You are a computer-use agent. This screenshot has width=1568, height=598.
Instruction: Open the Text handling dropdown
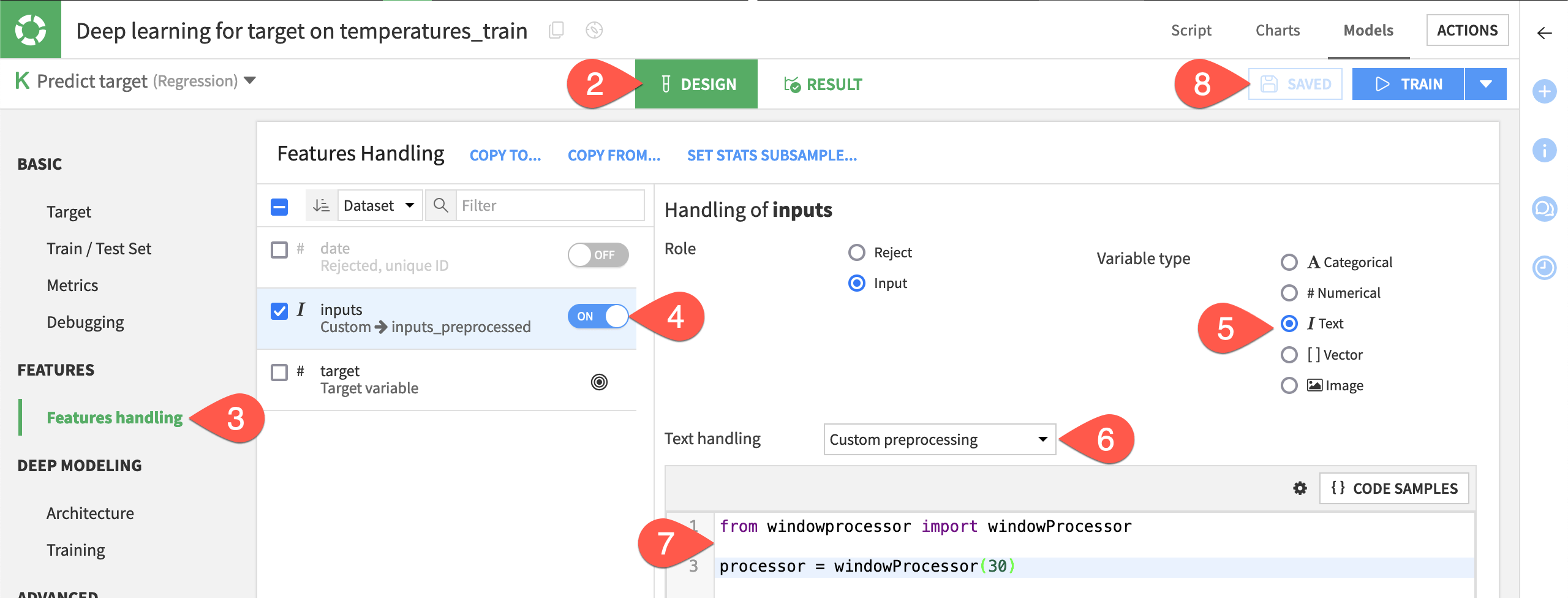[940, 439]
